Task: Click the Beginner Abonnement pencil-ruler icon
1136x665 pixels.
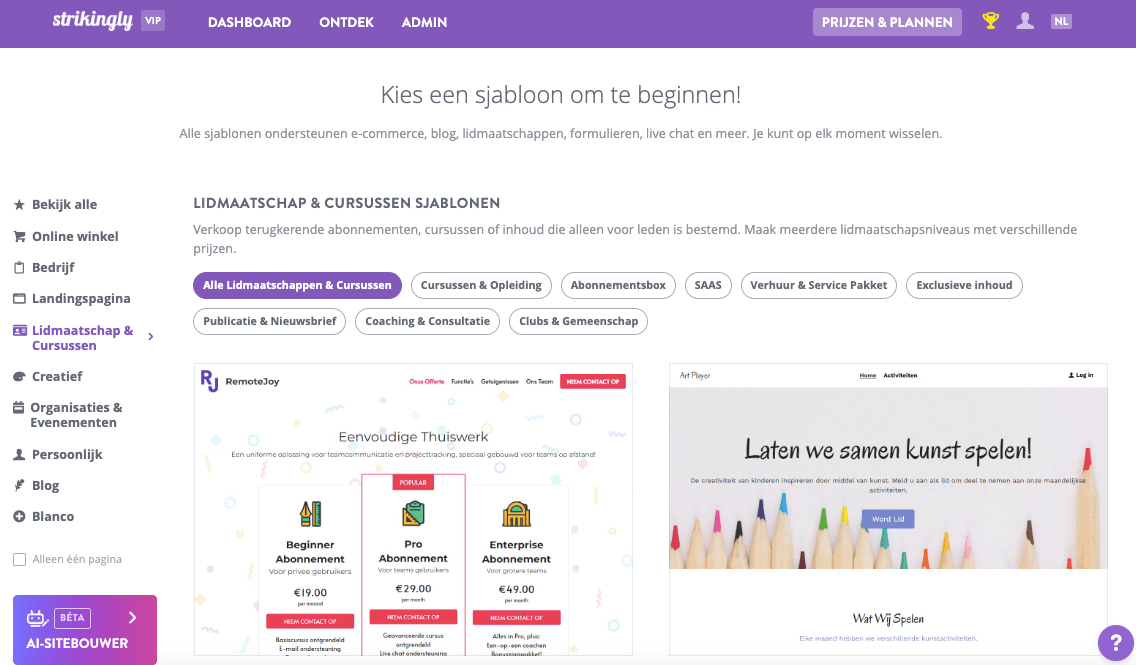Action: tap(310, 514)
